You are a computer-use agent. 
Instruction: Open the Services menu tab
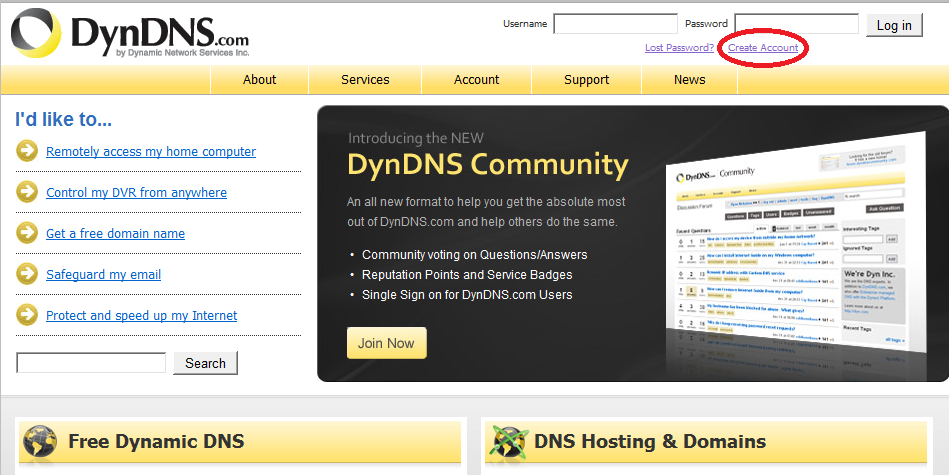(x=365, y=80)
